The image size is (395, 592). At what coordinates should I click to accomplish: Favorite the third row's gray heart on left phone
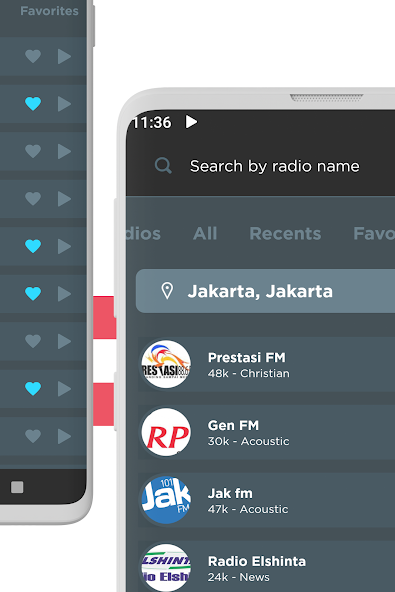pyautogui.click(x=33, y=151)
